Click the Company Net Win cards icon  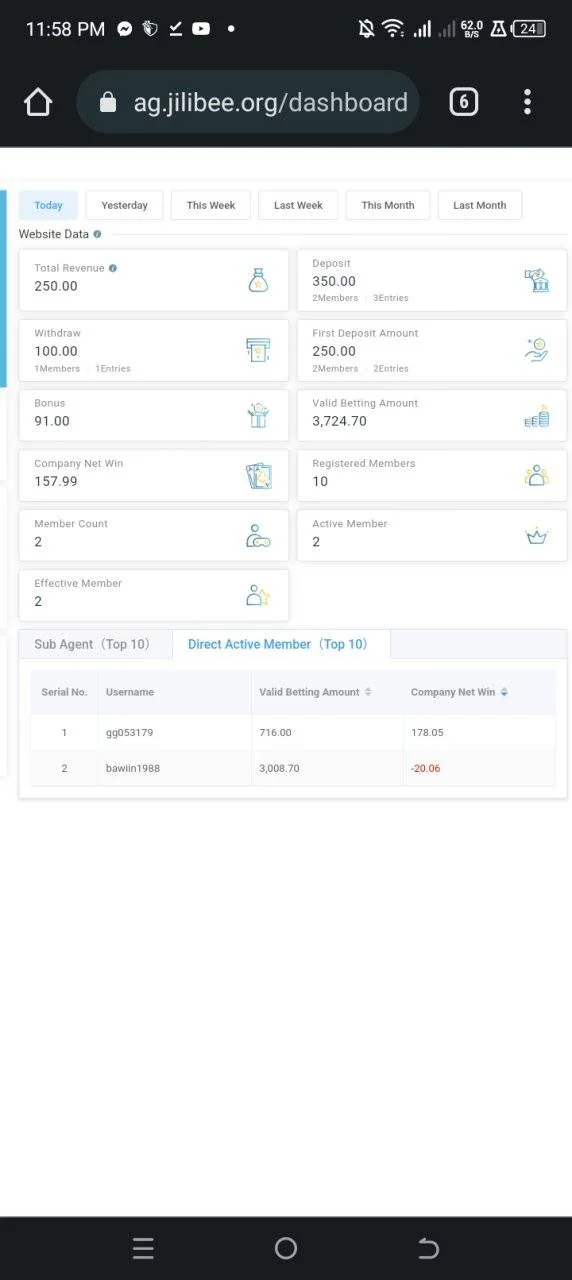coord(259,476)
